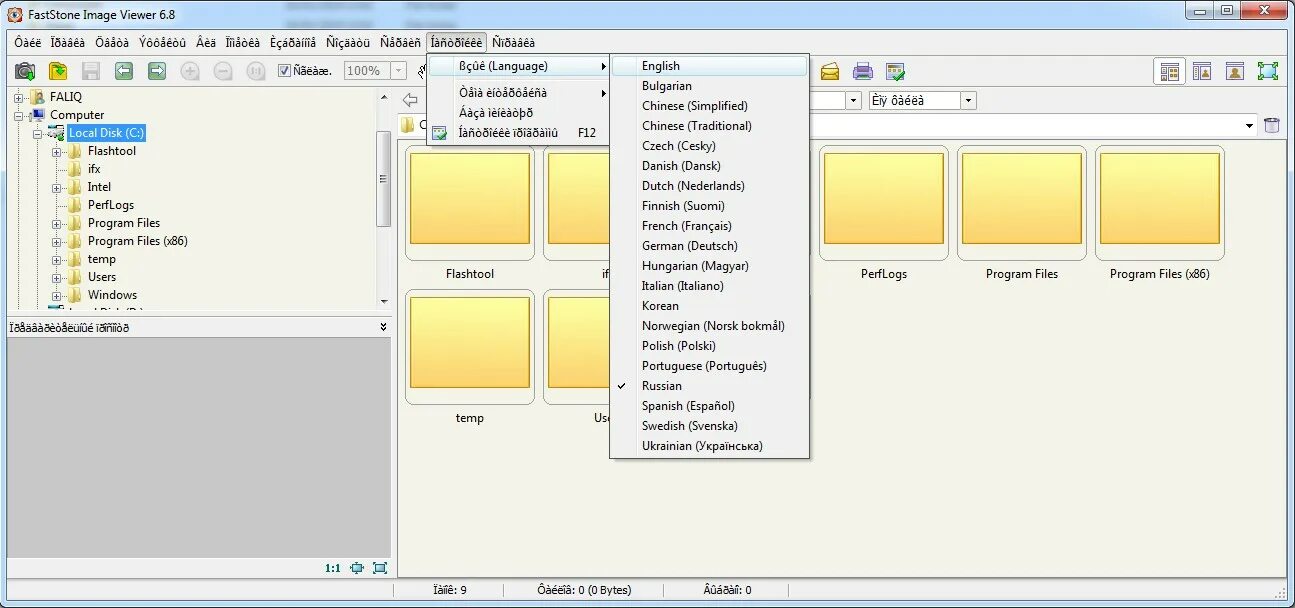Screen dimensions: 1295x608
Task: Select the checked Russian language
Action: click(709, 386)
